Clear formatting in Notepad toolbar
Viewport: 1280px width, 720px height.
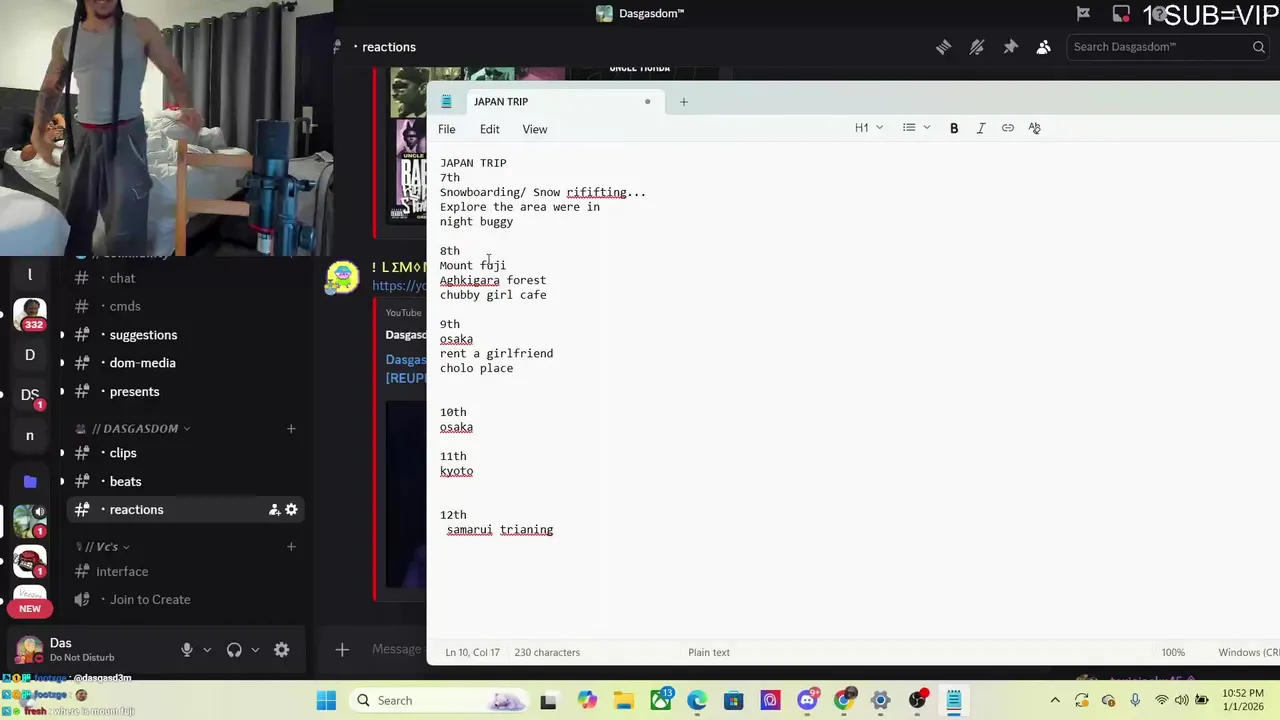1035,128
